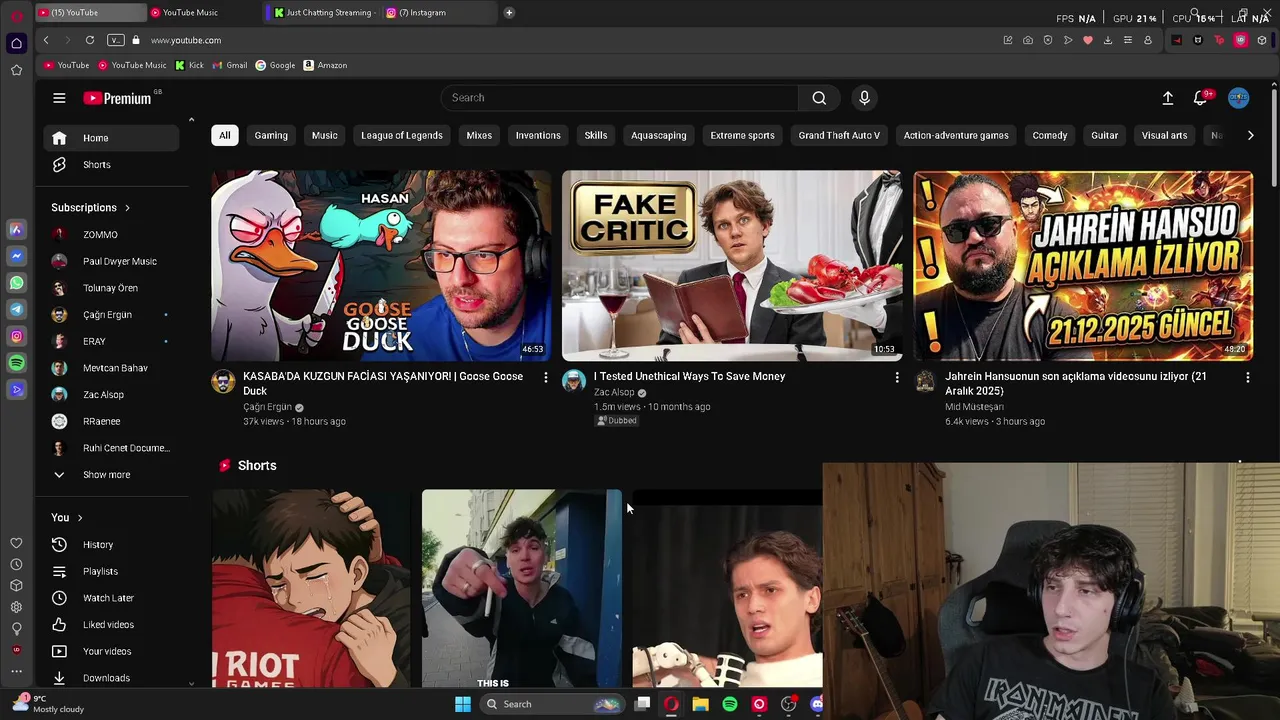Open Watch Later in the sidebar

coord(111,598)
